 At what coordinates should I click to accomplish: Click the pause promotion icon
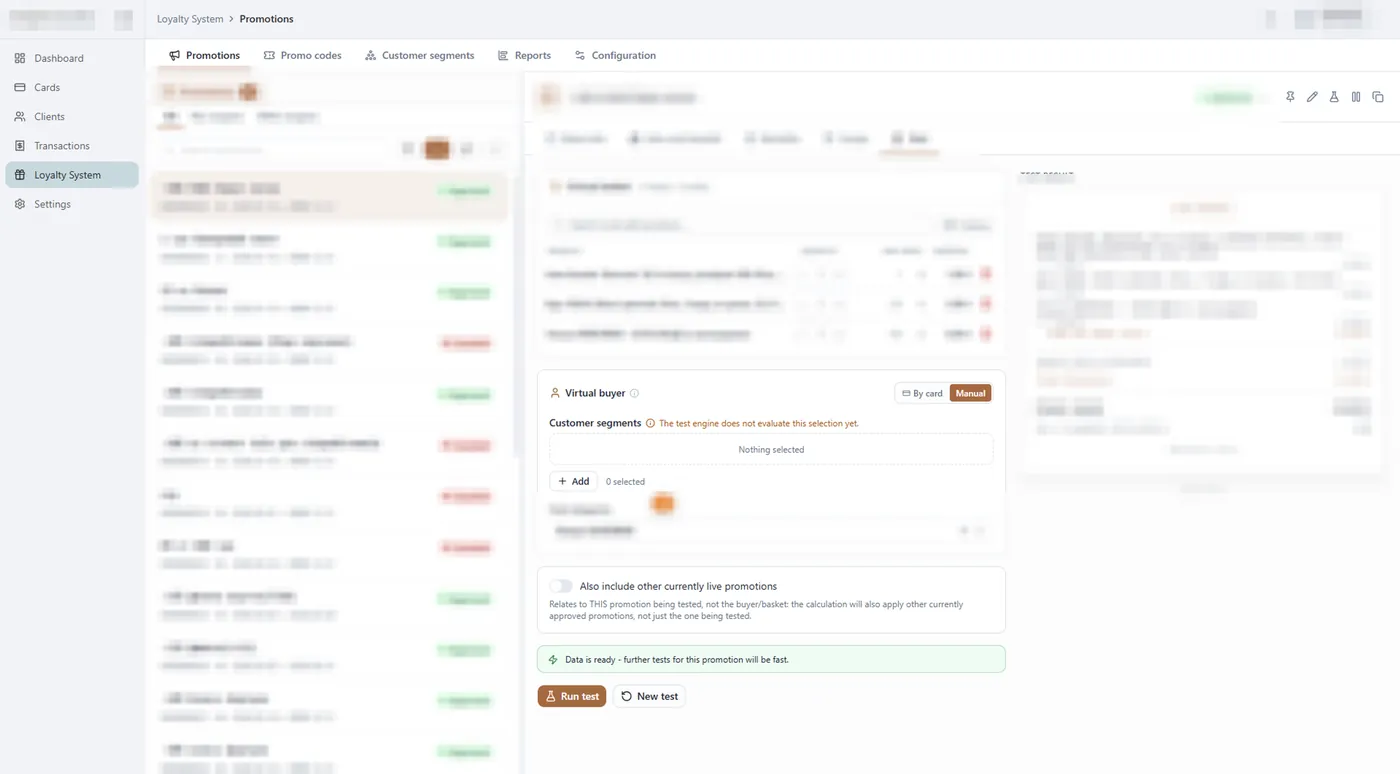pyautogui.click(x=1356, y=97)
